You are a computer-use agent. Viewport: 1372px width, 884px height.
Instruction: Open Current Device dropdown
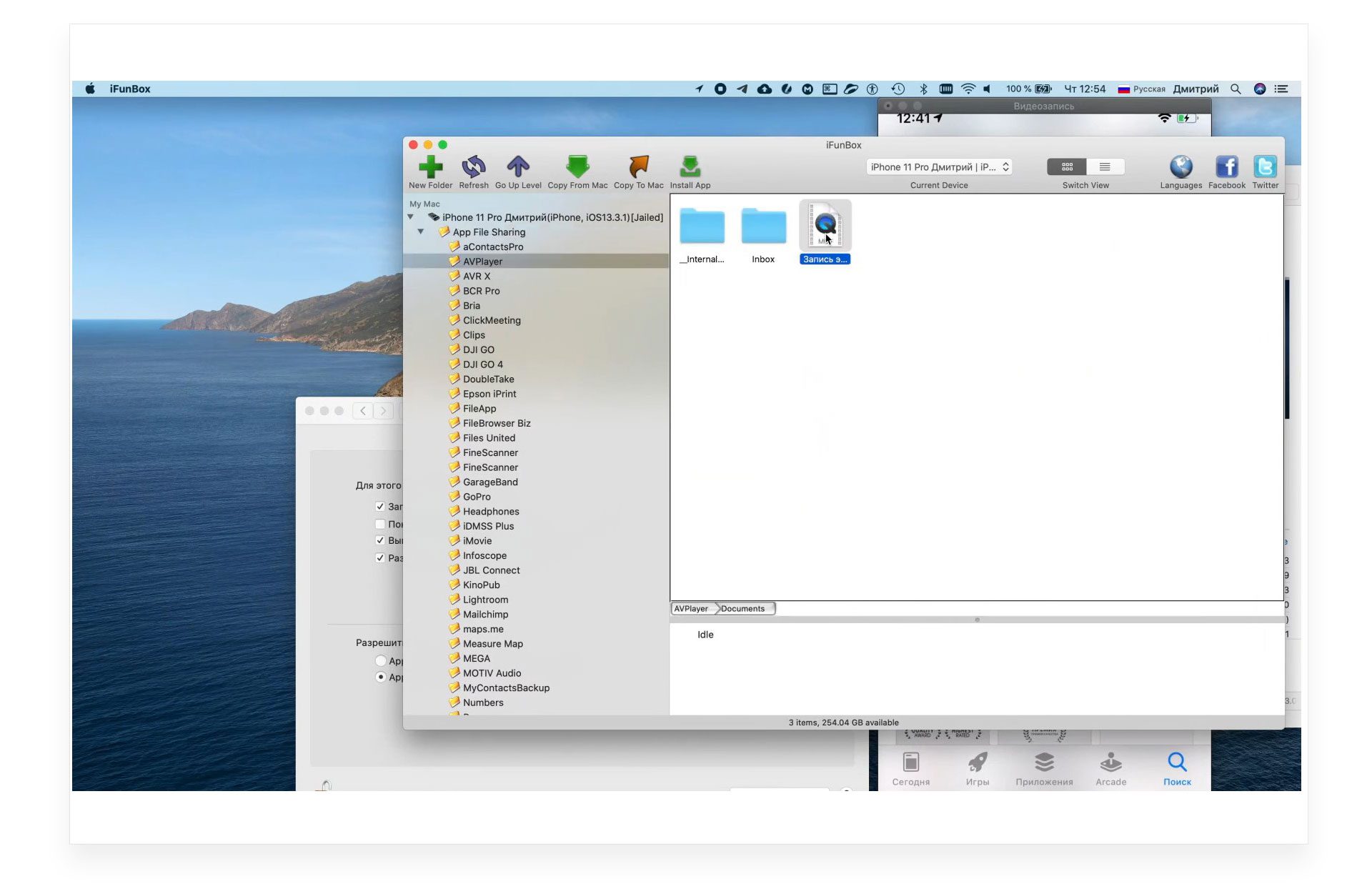pyautogui.click(x=939, y=167)
